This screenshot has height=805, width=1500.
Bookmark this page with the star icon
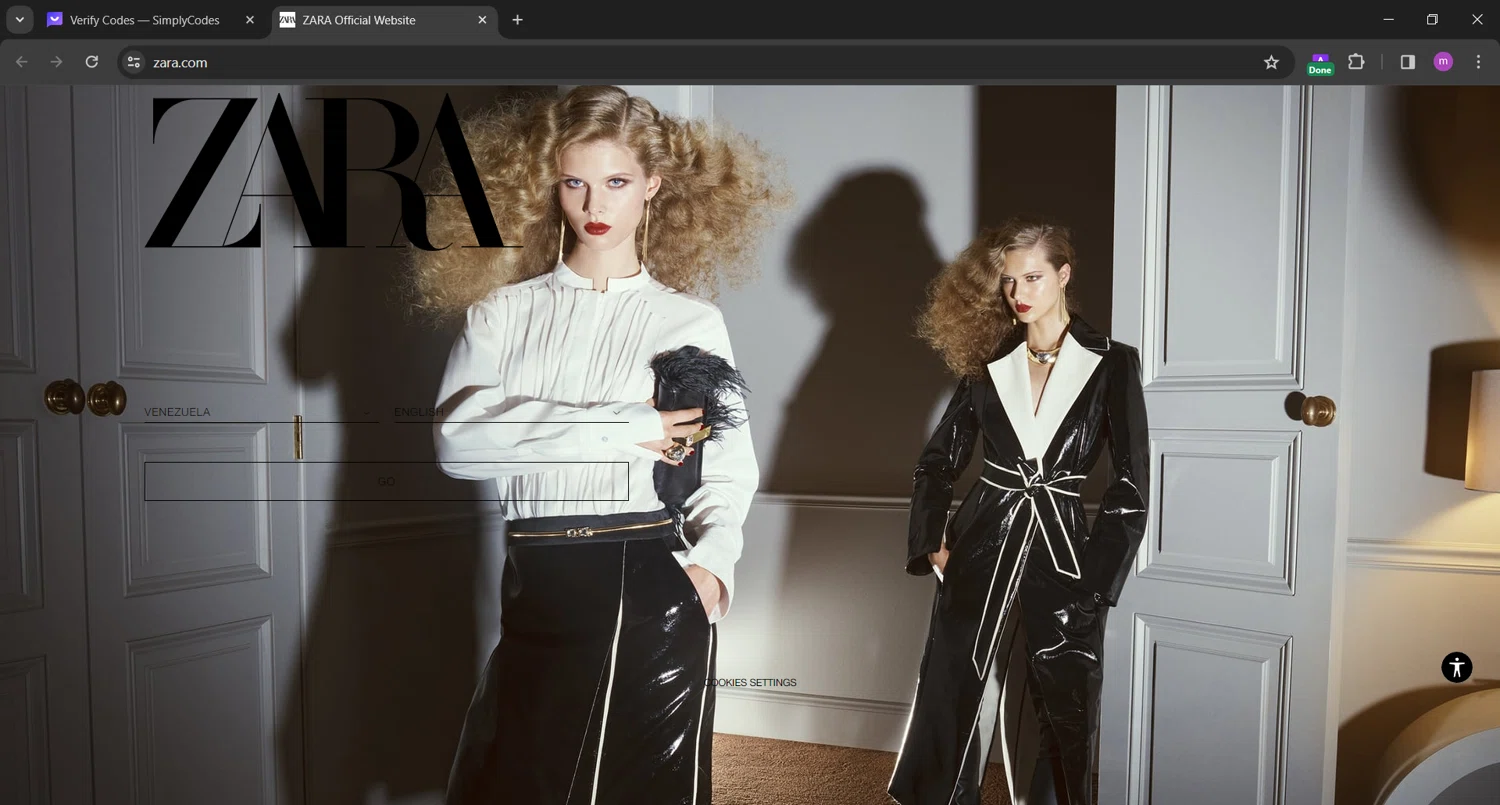click(1271, 62)
